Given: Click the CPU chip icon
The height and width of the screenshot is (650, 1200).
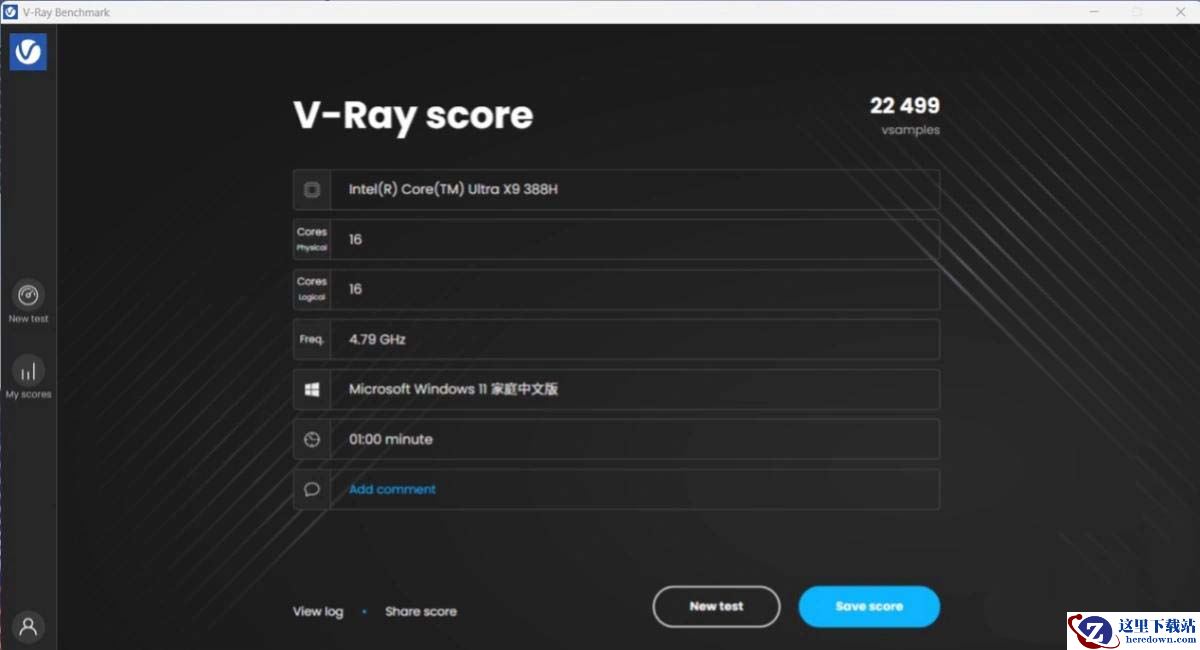Looking at the screenshot, I should tap(312, 190).
